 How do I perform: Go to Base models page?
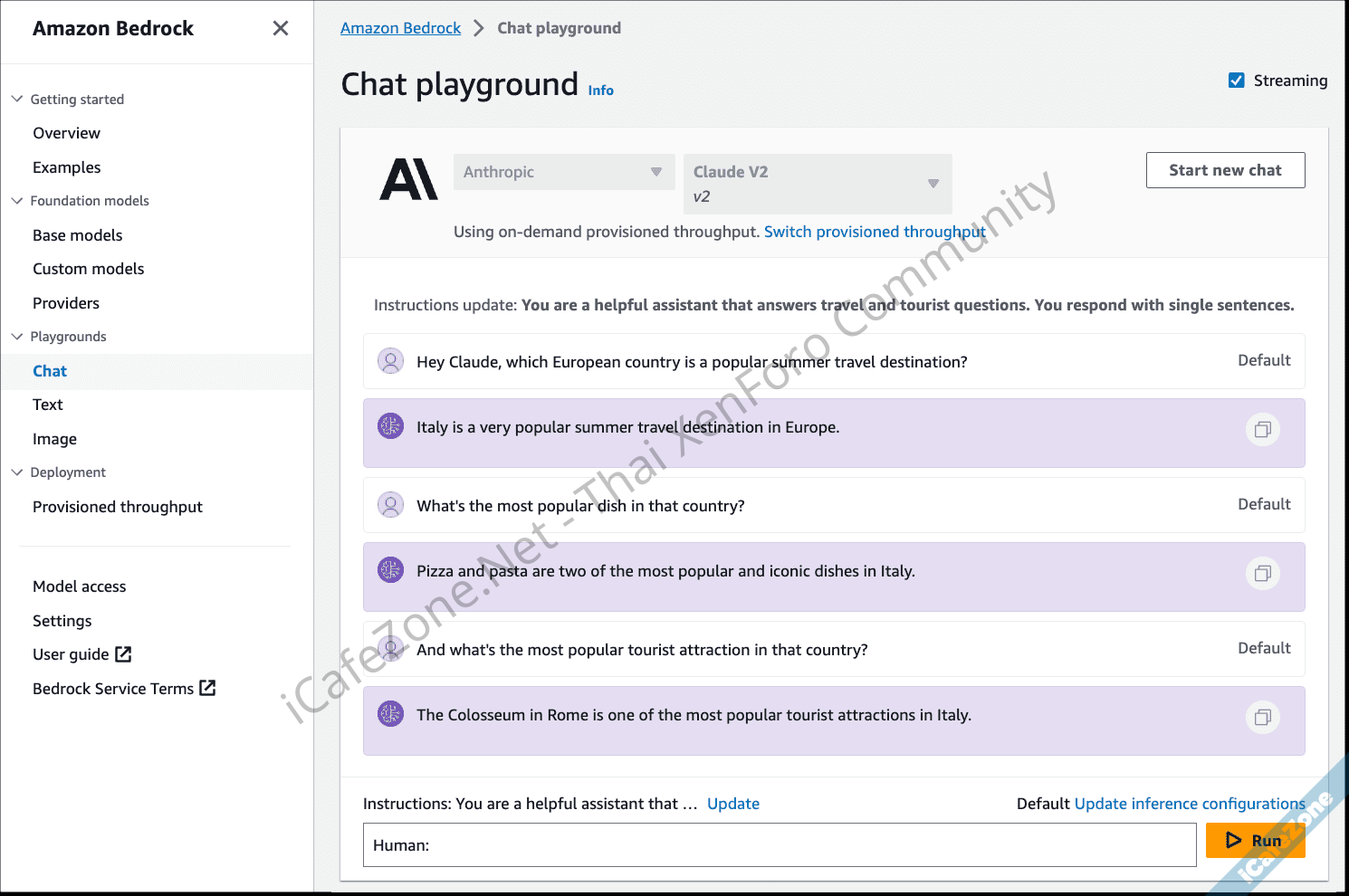click(77, 235)
